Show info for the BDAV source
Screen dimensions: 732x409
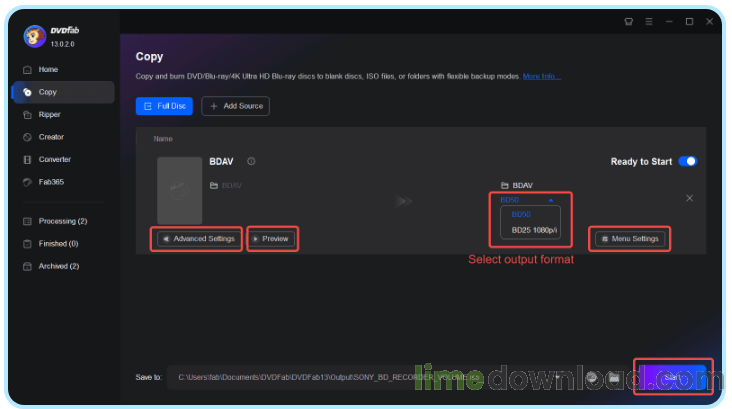[251, 161]
